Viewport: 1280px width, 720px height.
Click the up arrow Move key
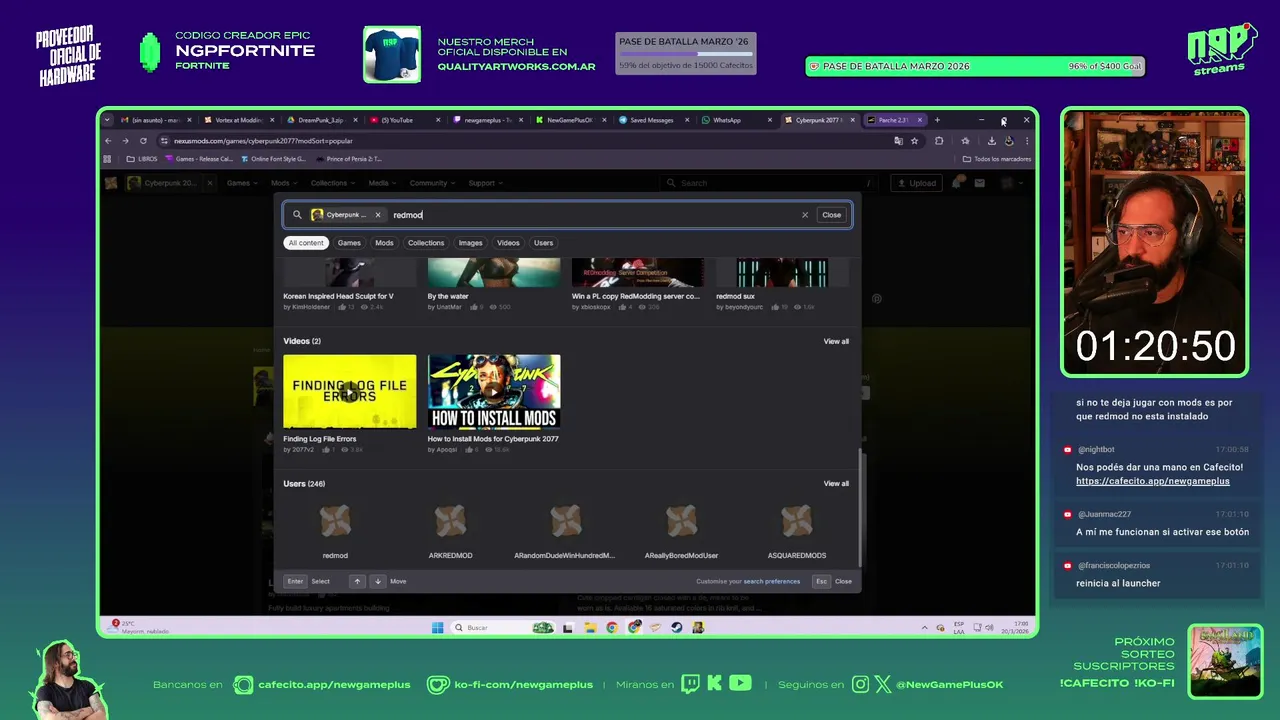pos(357,581)
